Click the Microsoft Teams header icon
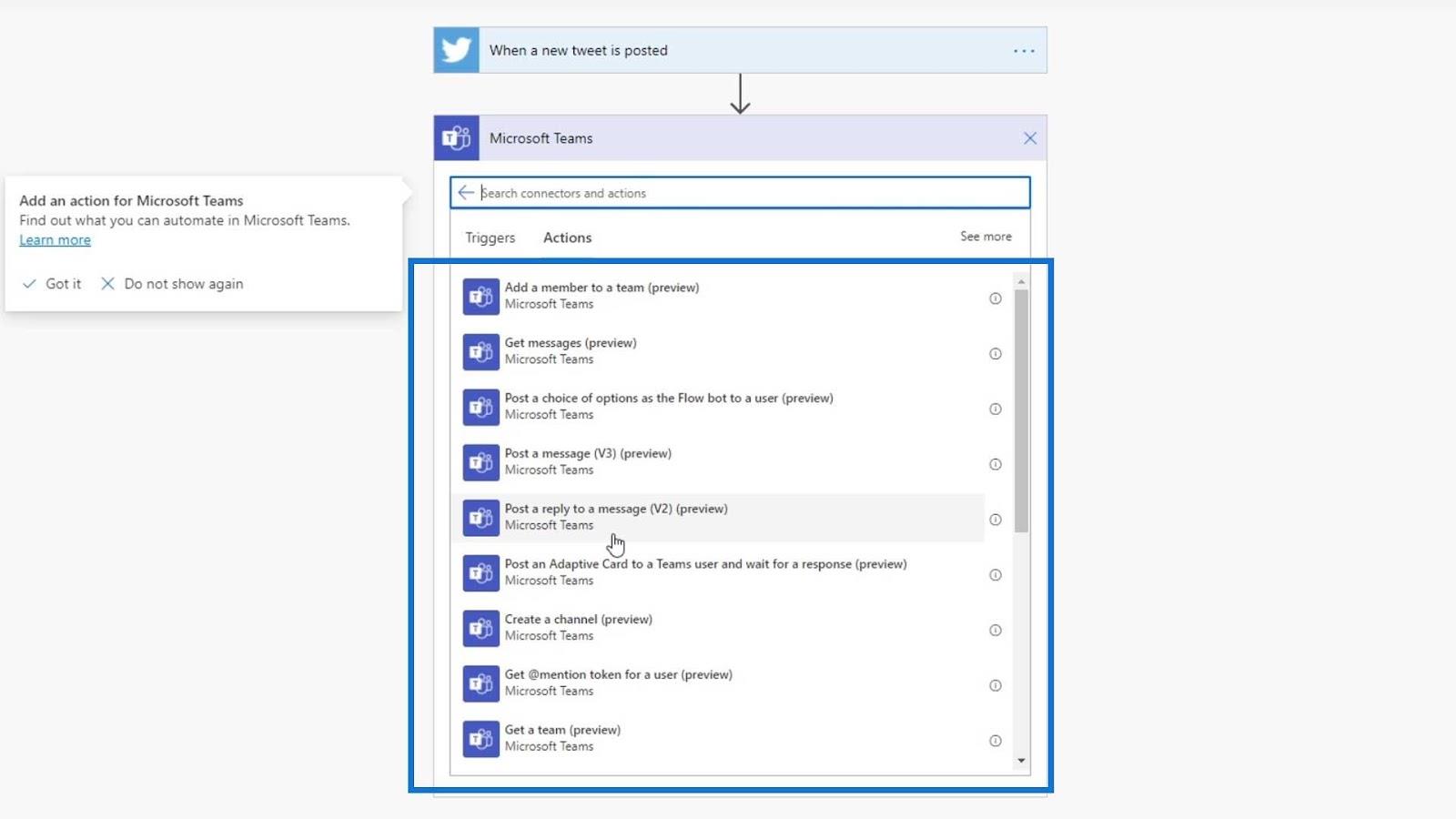The width and height of the screenshot is (1456, 819). click(456, 138)
